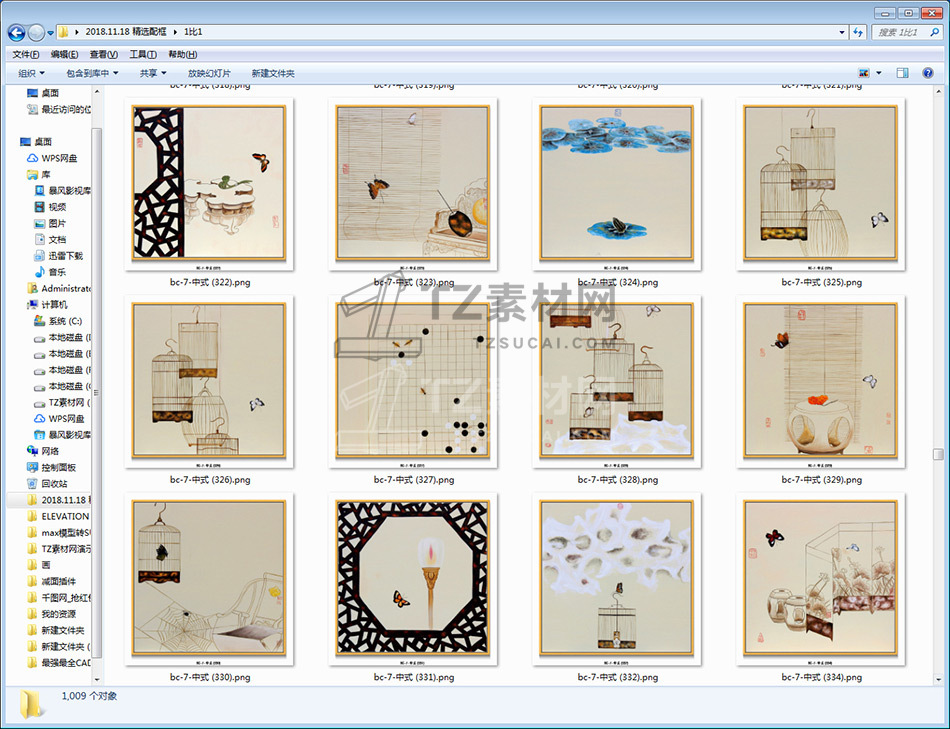
Task: Open the 包含到库中 dropdown
Action: click(92, 73)
